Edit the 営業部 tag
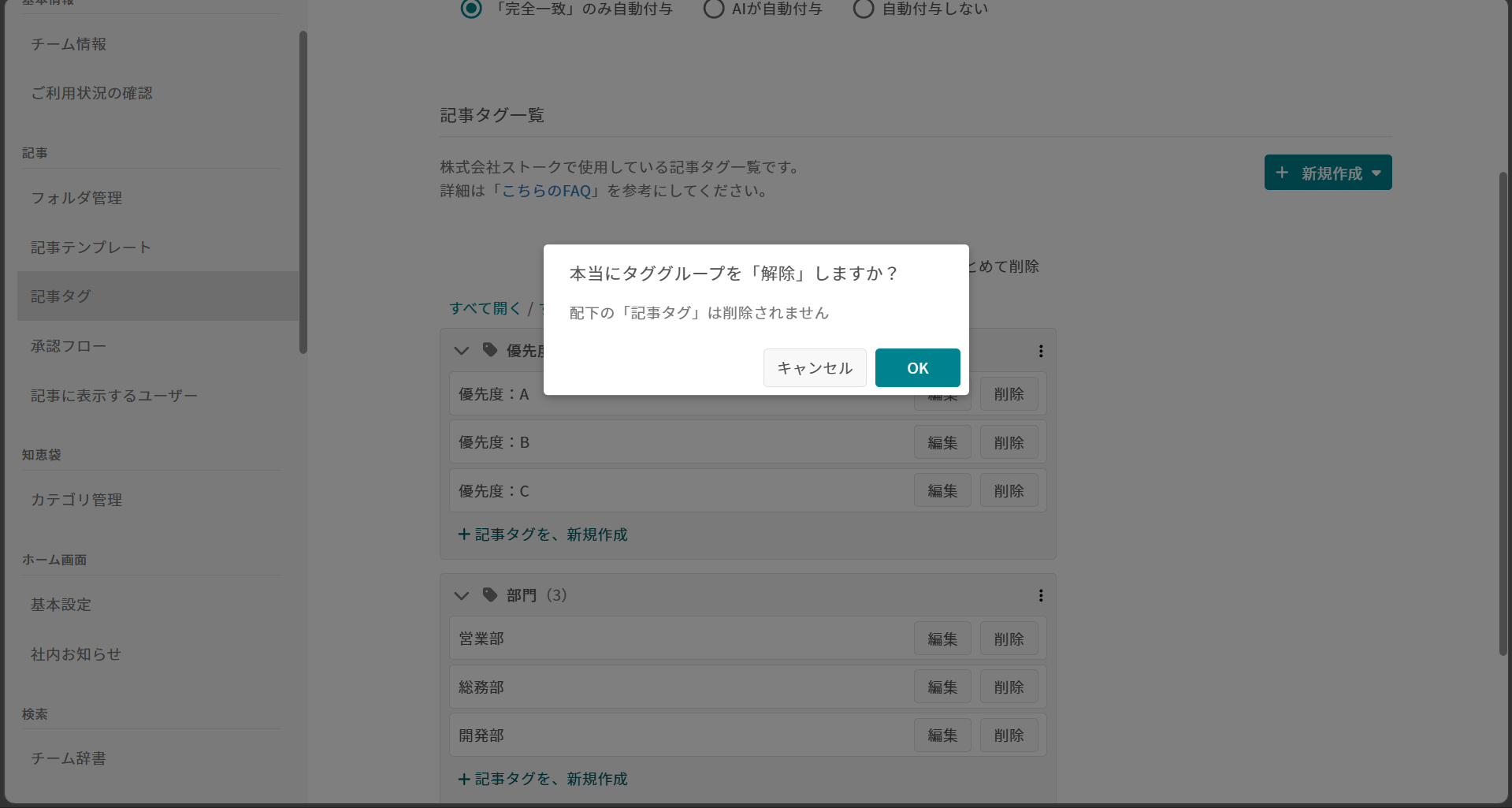This screenshot has width=1512, height=808. point(942,639)
